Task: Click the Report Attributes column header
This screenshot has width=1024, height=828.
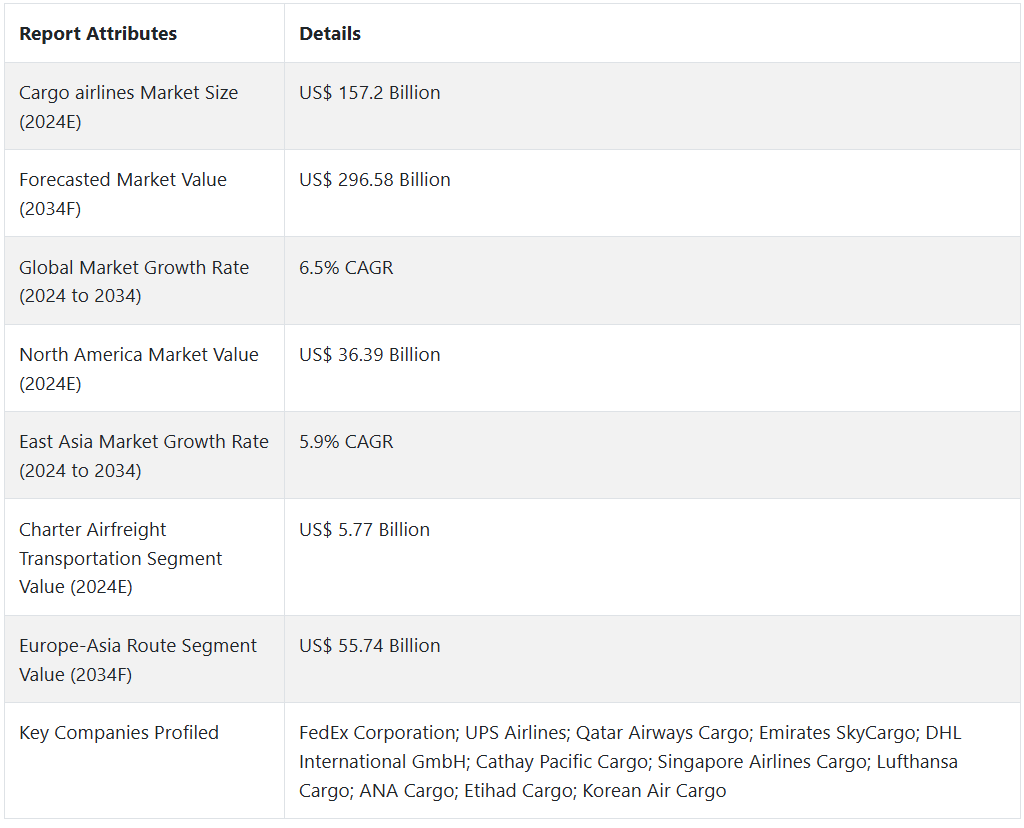Action: [x=98, y=34]
